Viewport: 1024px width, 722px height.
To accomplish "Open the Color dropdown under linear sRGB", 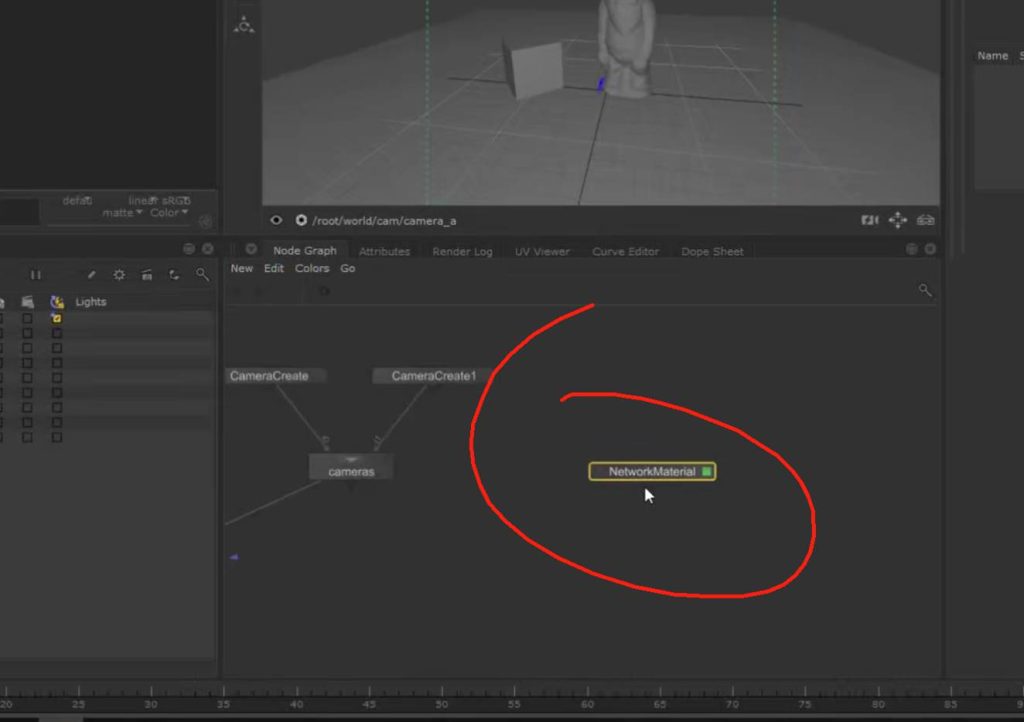I will click(169, 212).
